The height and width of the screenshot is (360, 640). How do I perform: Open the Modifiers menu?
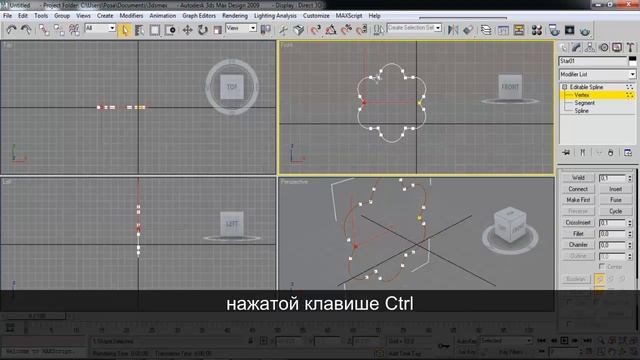click(x=131, y=16)
